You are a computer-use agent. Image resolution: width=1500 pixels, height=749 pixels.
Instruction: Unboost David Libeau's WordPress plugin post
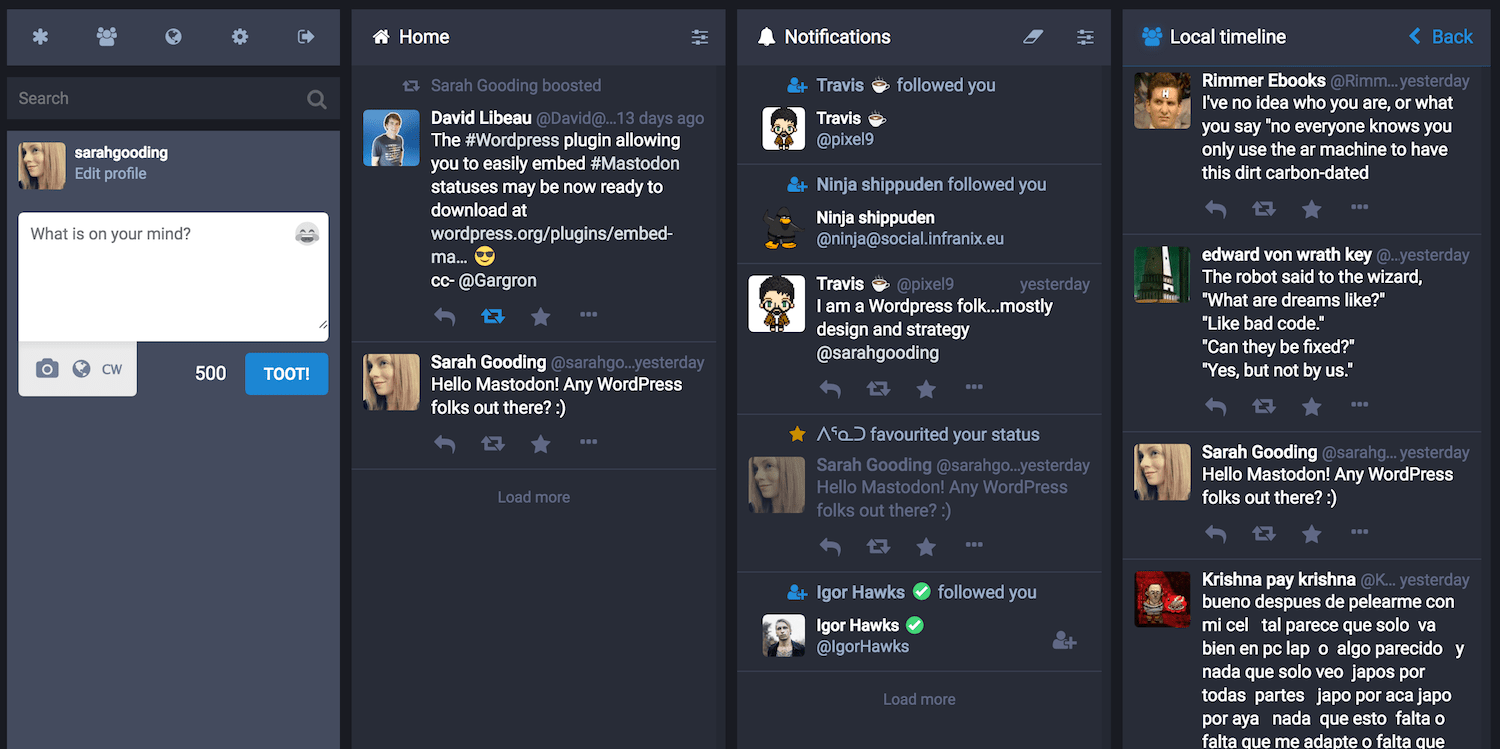[493, 316]
